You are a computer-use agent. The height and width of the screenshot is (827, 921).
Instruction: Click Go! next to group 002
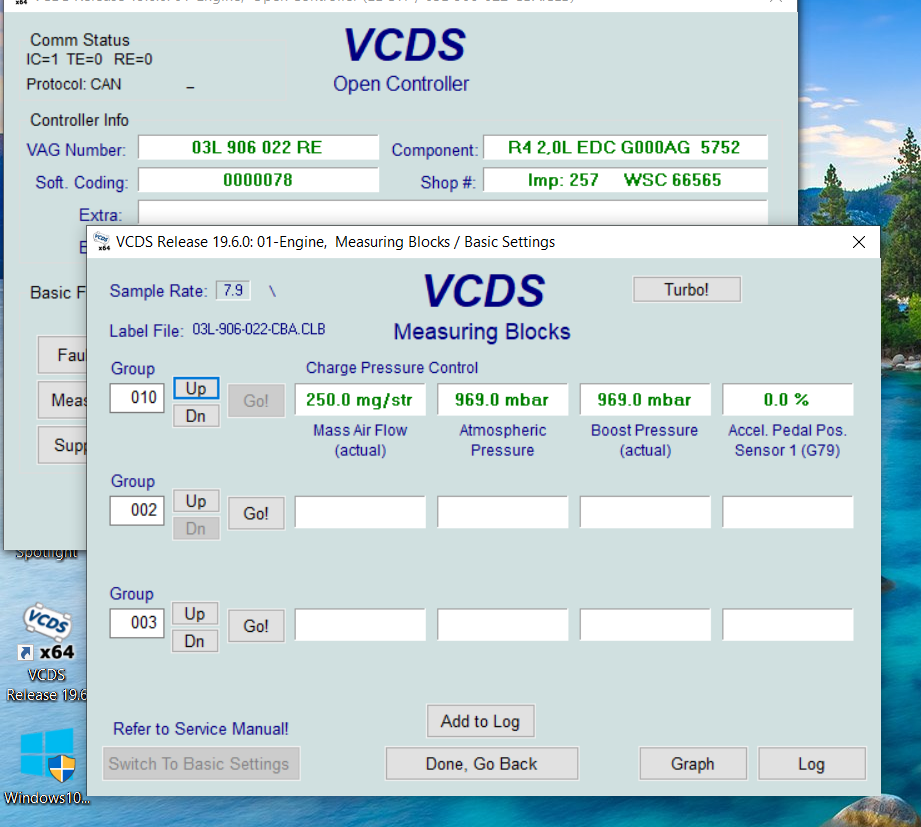coord(256,513)
